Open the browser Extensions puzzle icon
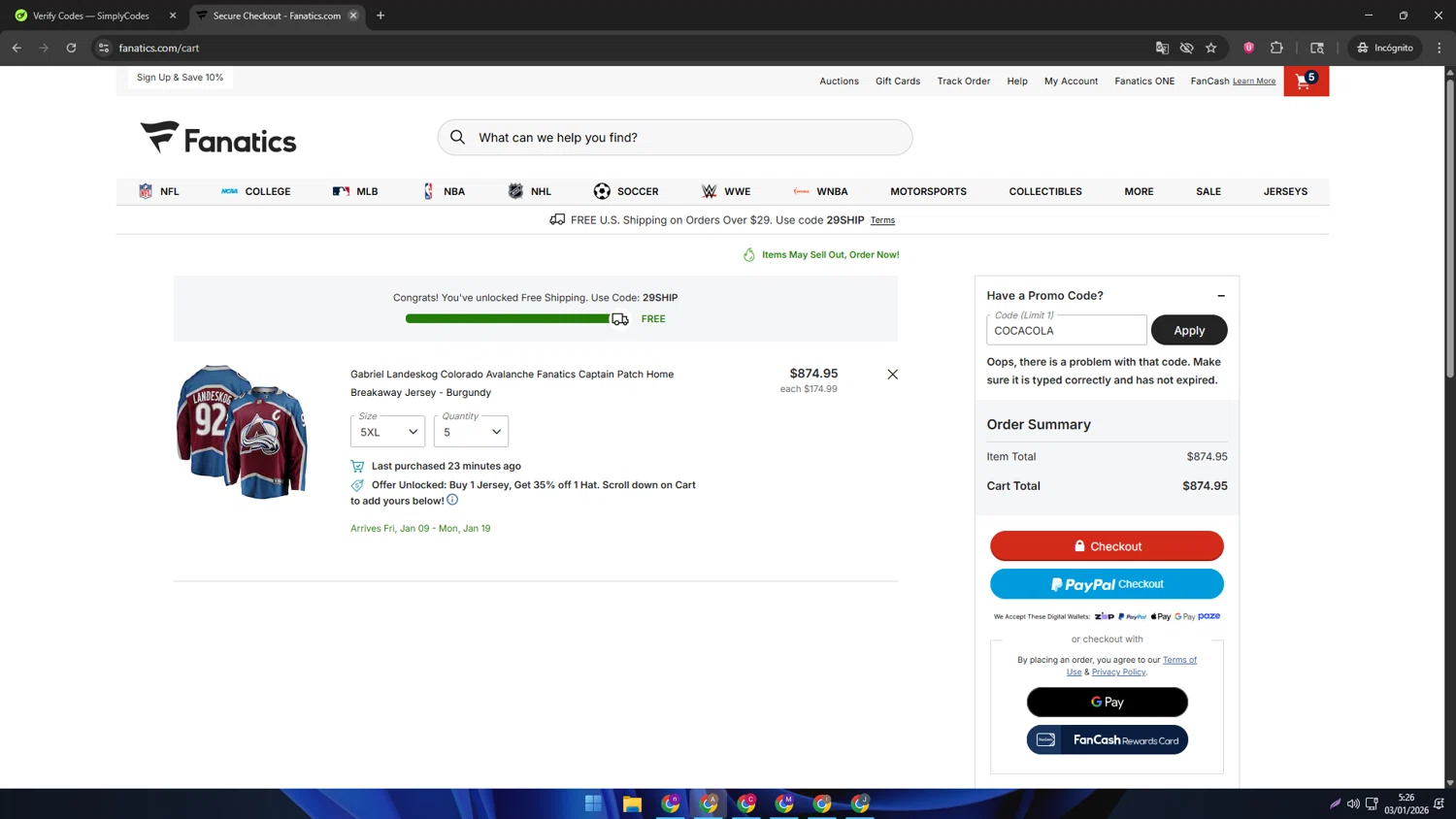 pos(1276,48)
